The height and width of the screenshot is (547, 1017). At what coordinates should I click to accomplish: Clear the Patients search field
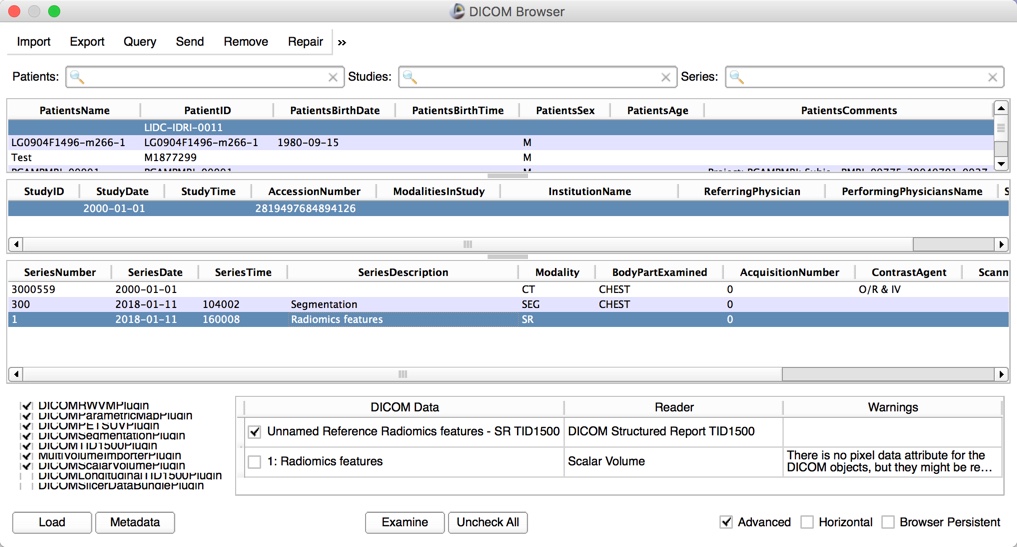pos(333,77)
